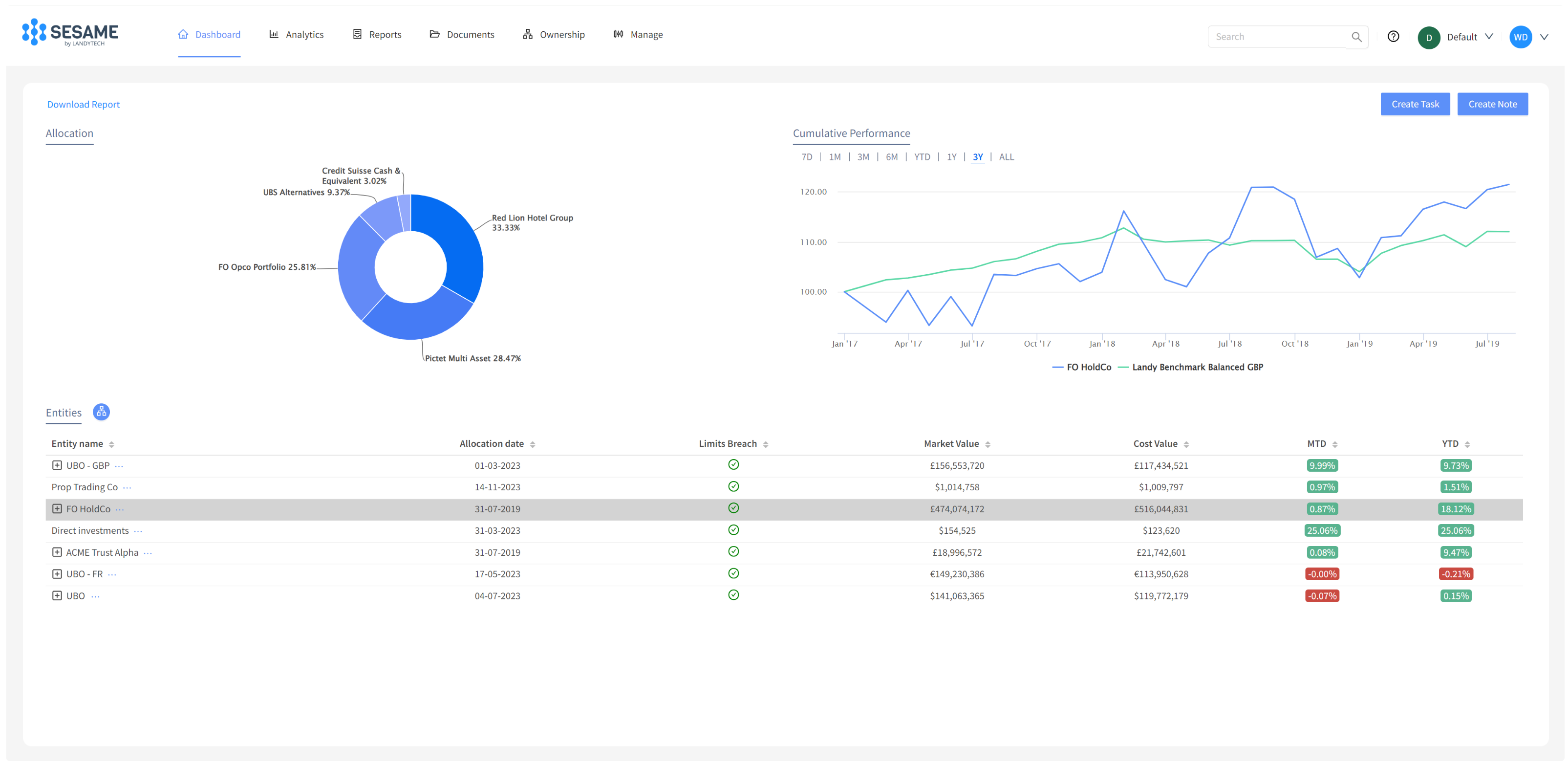Open the Documents menu
Image resolution: width=1568 pixels, height=766 pixels.
click(462, 35)
